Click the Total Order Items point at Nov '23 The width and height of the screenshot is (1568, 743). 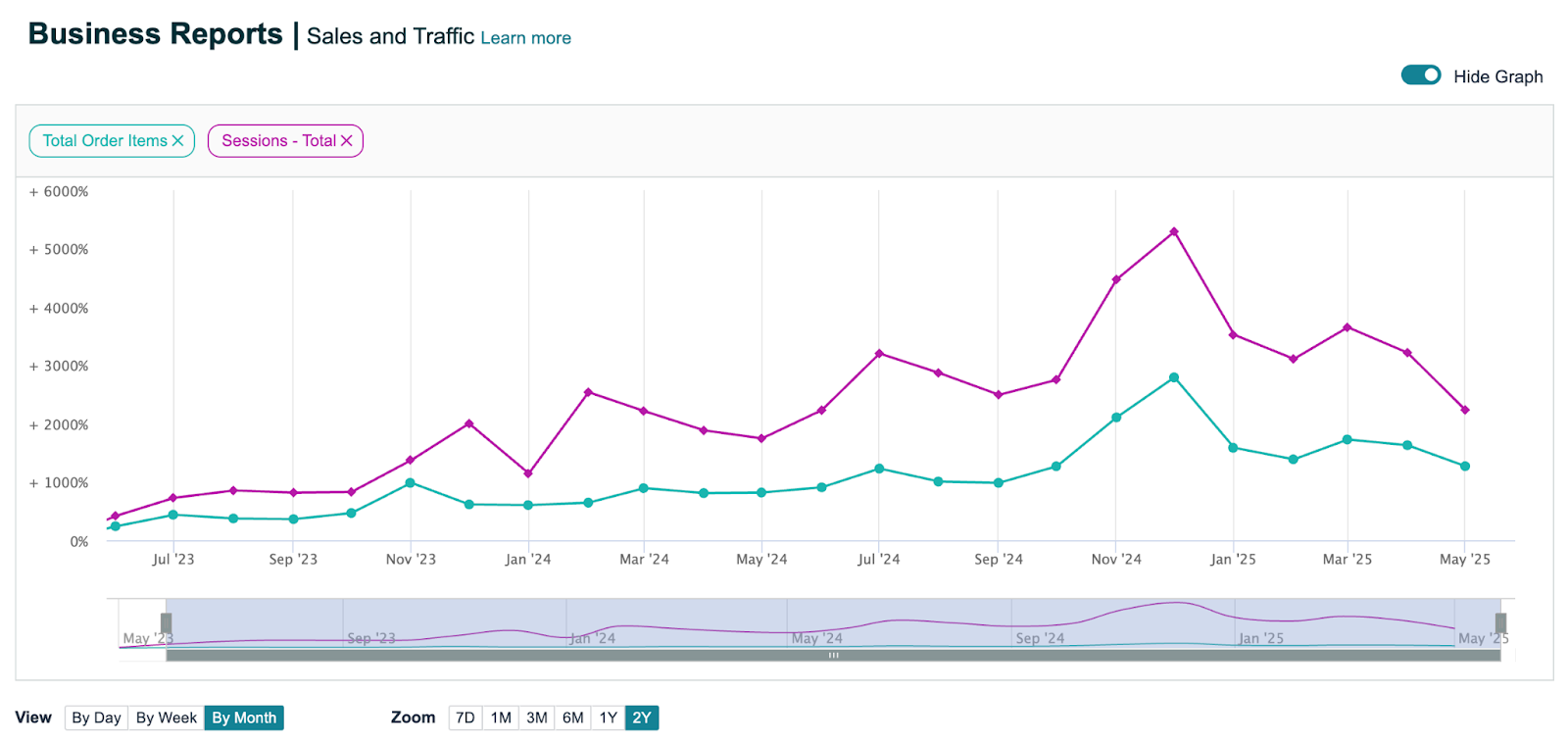[x=410, y=483]
